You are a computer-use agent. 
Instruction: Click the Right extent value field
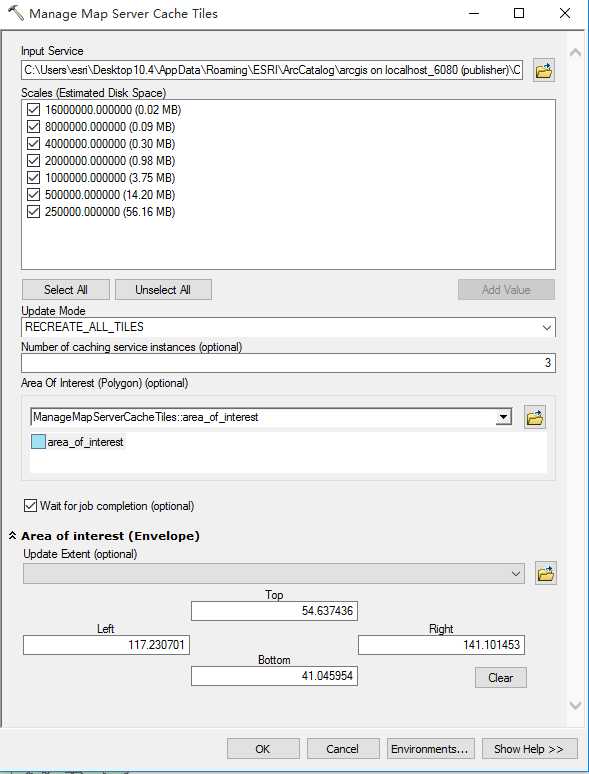(x=441, y=645)
